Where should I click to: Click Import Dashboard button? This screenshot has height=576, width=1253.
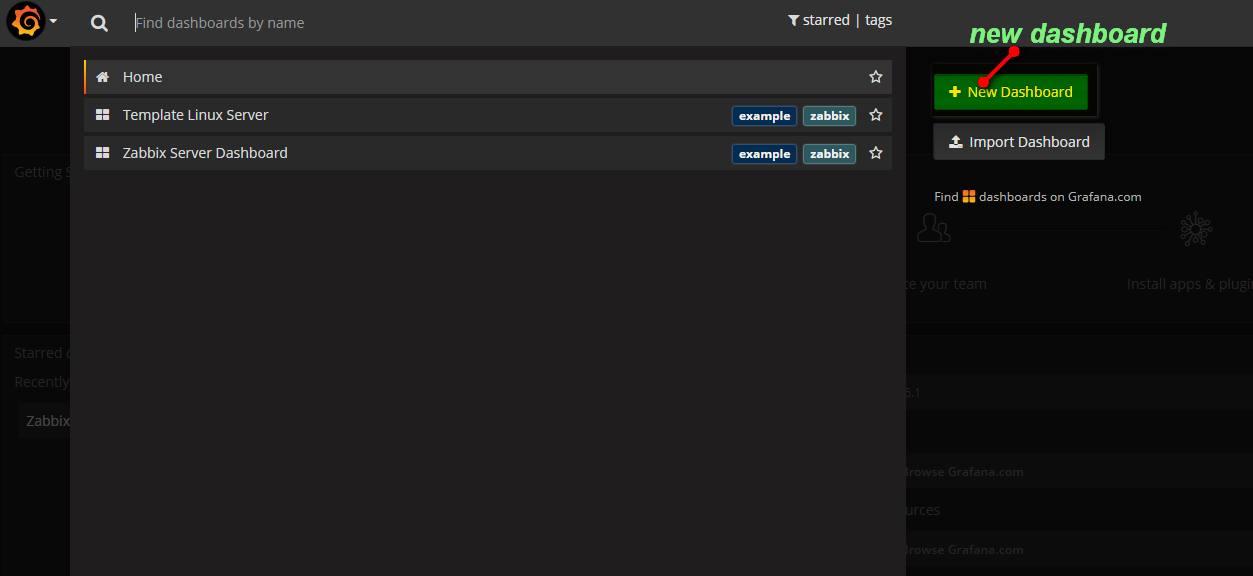pos(1019,142)
